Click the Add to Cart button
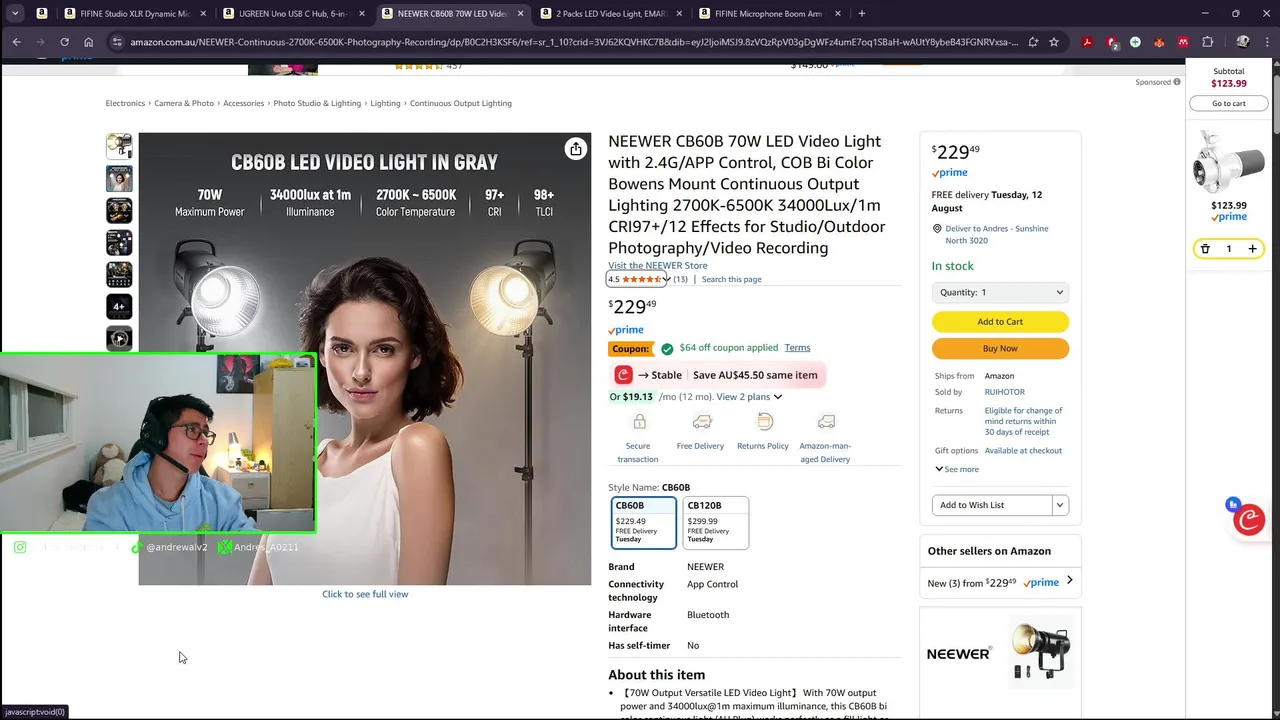1280x720 pixels. point(1000,321)
